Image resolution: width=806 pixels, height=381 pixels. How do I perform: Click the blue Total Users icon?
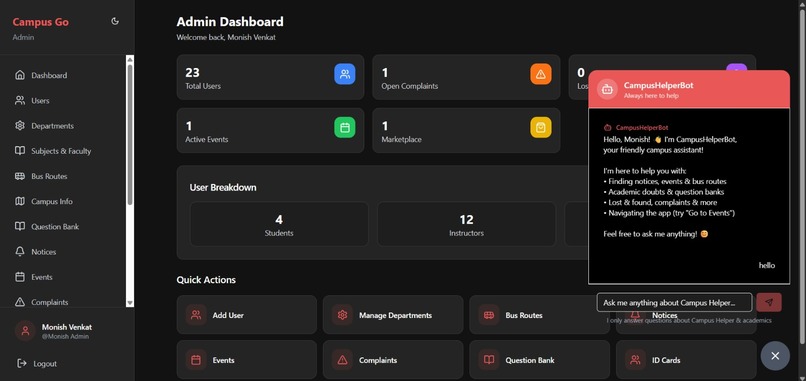coord(344,74)
